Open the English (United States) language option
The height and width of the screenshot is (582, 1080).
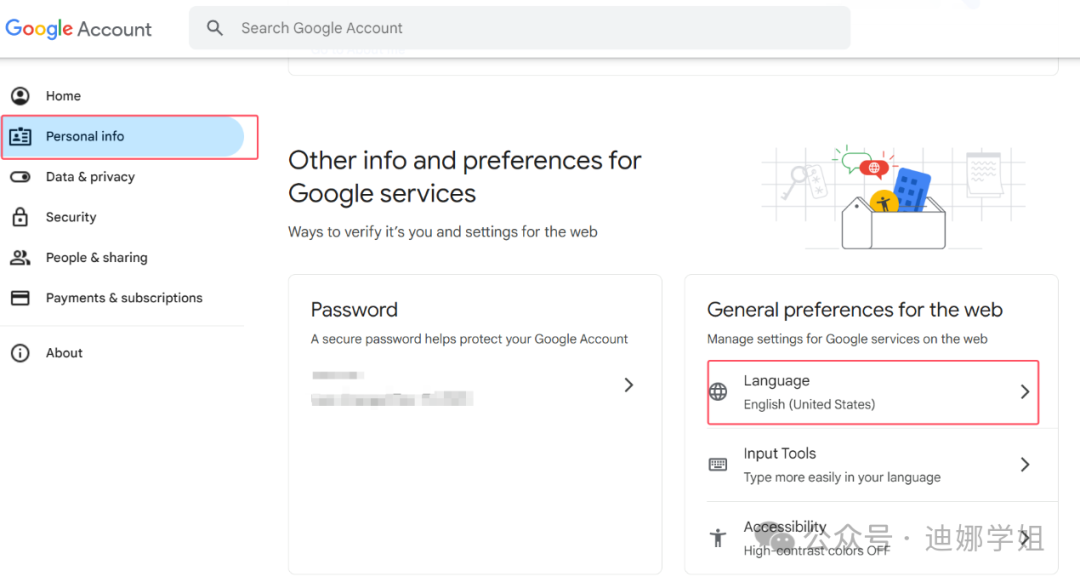click(809, 404)
